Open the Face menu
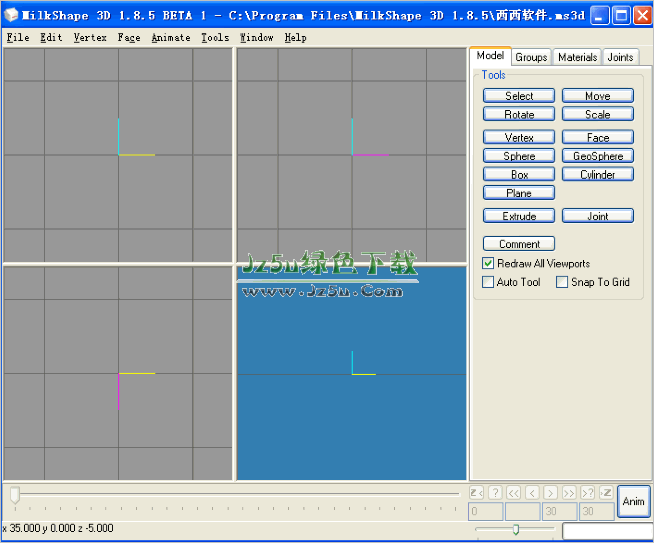 [128, 38]
